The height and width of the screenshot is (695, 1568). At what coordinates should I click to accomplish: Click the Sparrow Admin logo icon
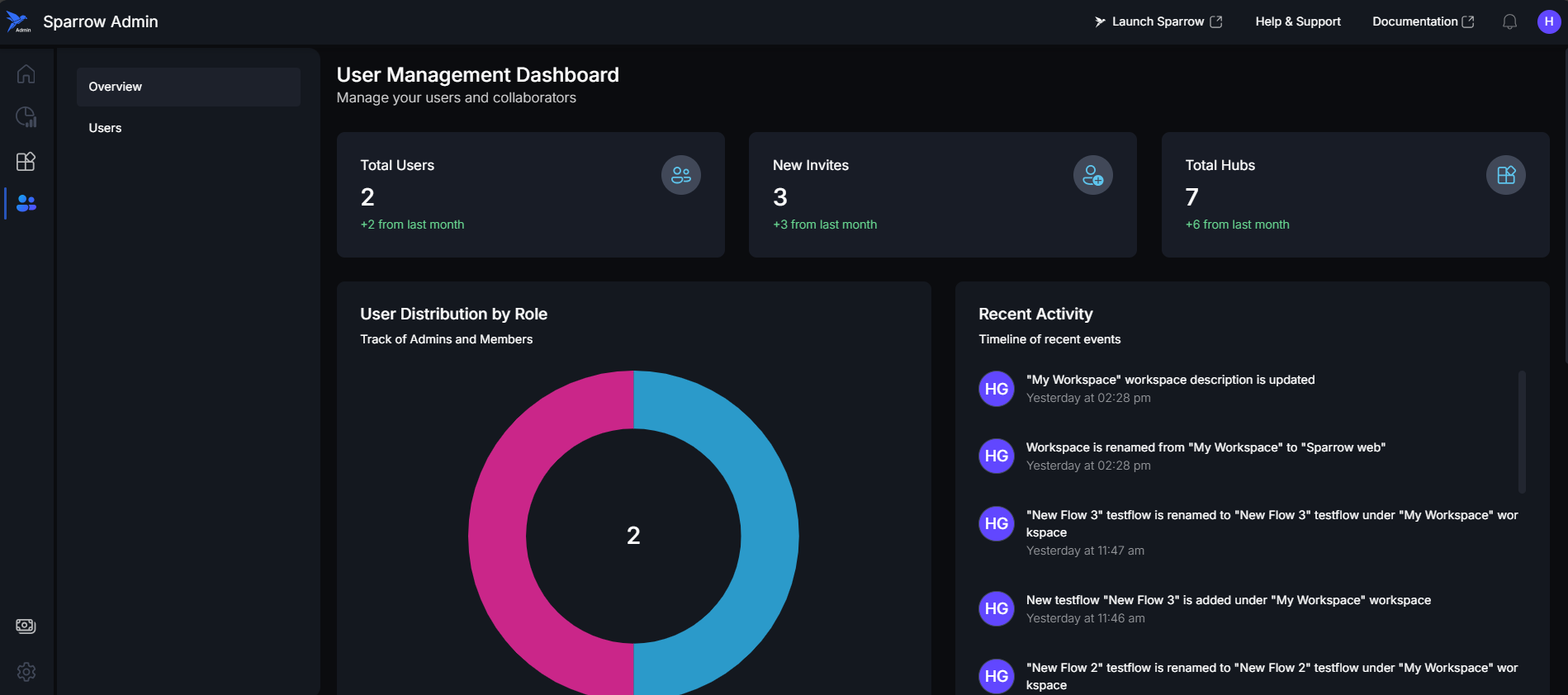click(18, 22)
